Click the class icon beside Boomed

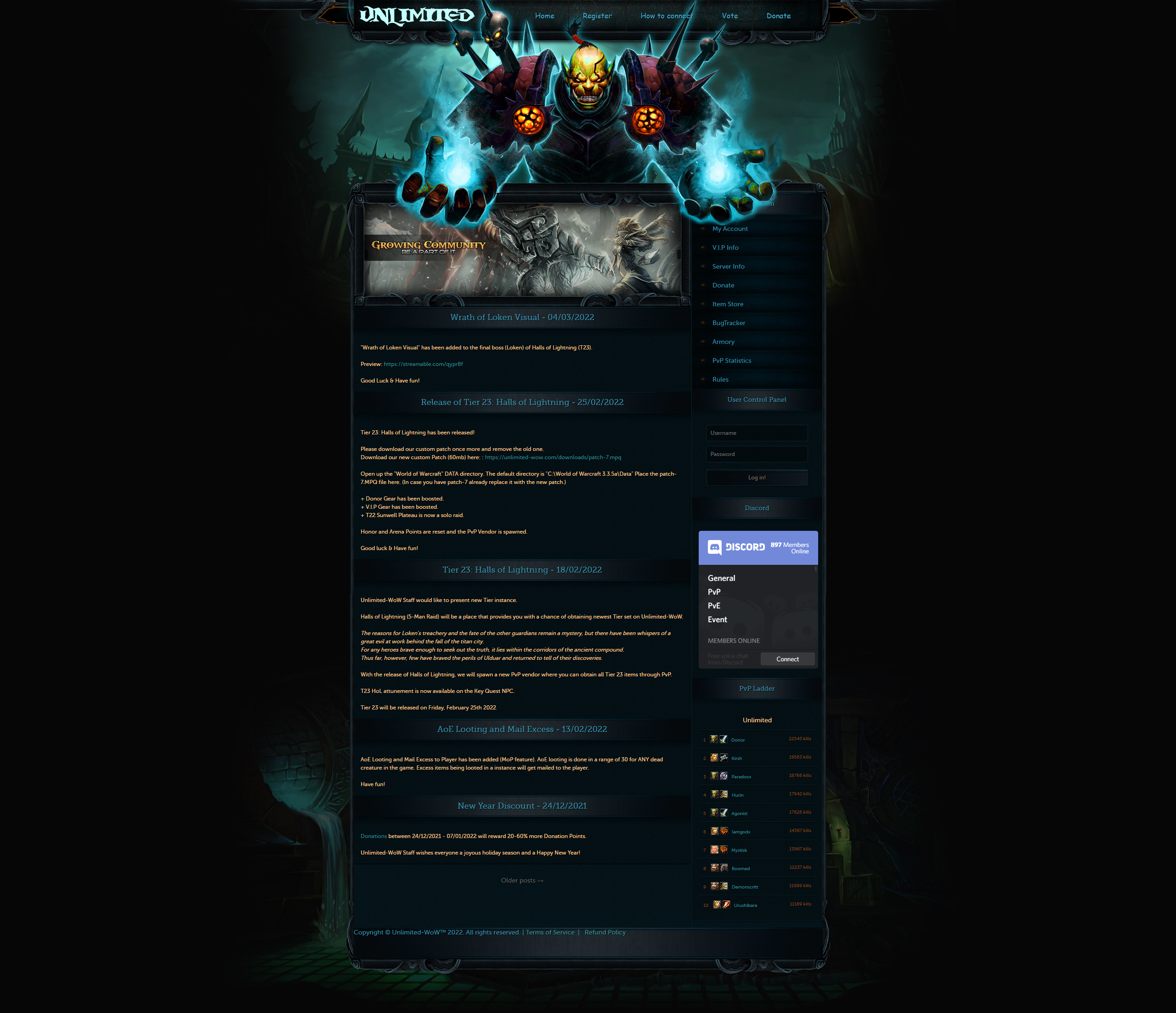tap(724, 868)
